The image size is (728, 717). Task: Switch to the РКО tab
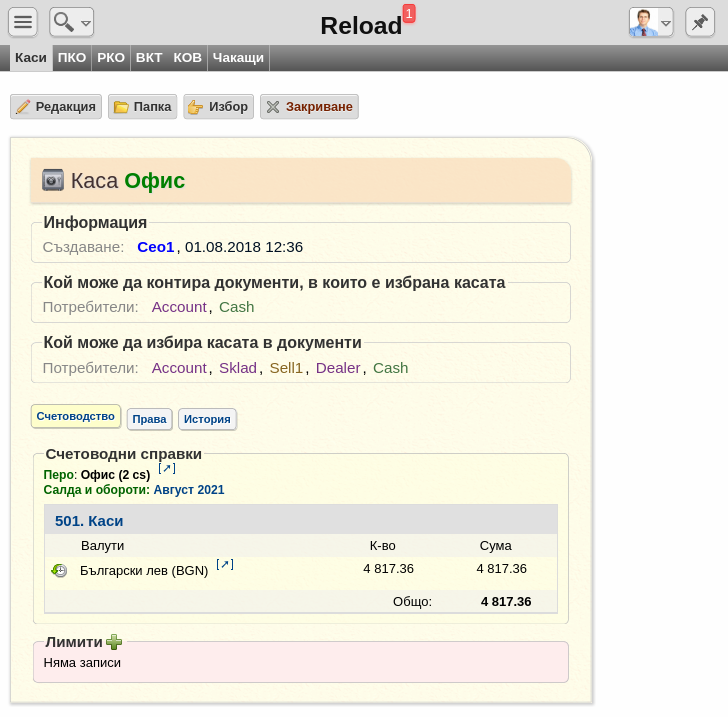tap(111, 58)
